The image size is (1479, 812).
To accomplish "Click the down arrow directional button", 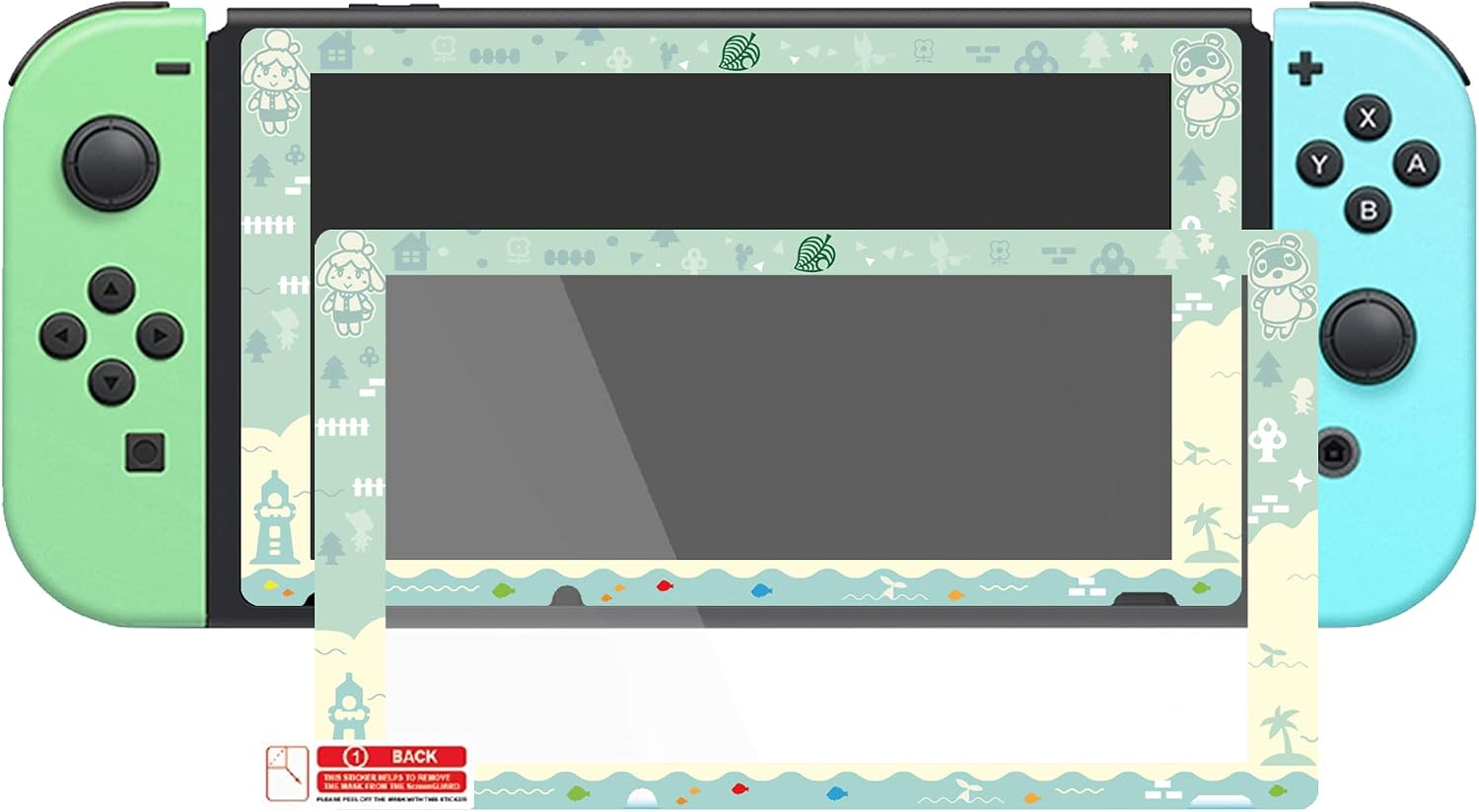I will [x=110, y=382].
